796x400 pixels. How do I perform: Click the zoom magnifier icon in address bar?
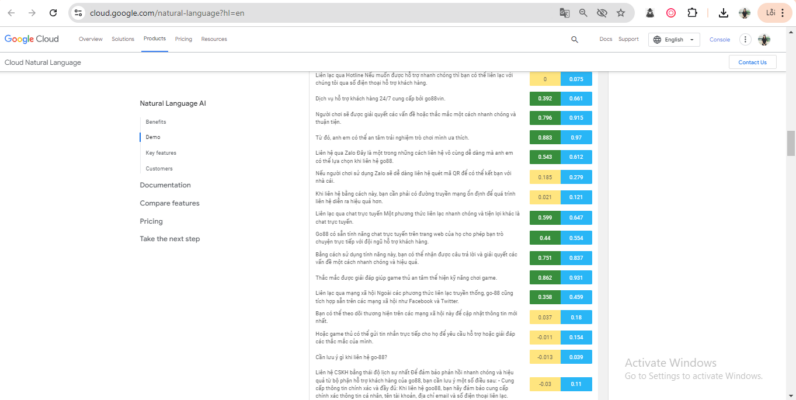pyautogui.click(x=583, y=13)
